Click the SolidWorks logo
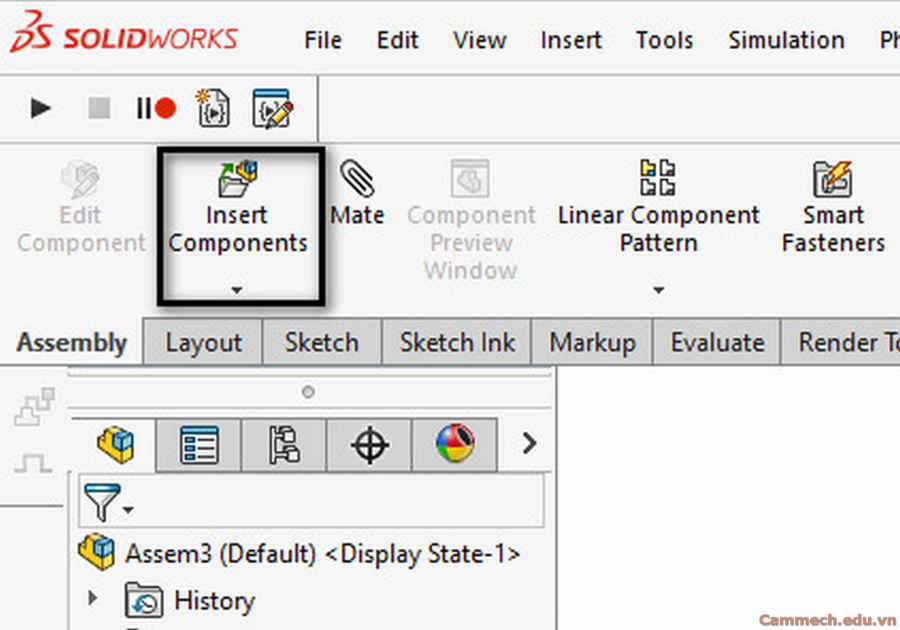 coord(123,33)
